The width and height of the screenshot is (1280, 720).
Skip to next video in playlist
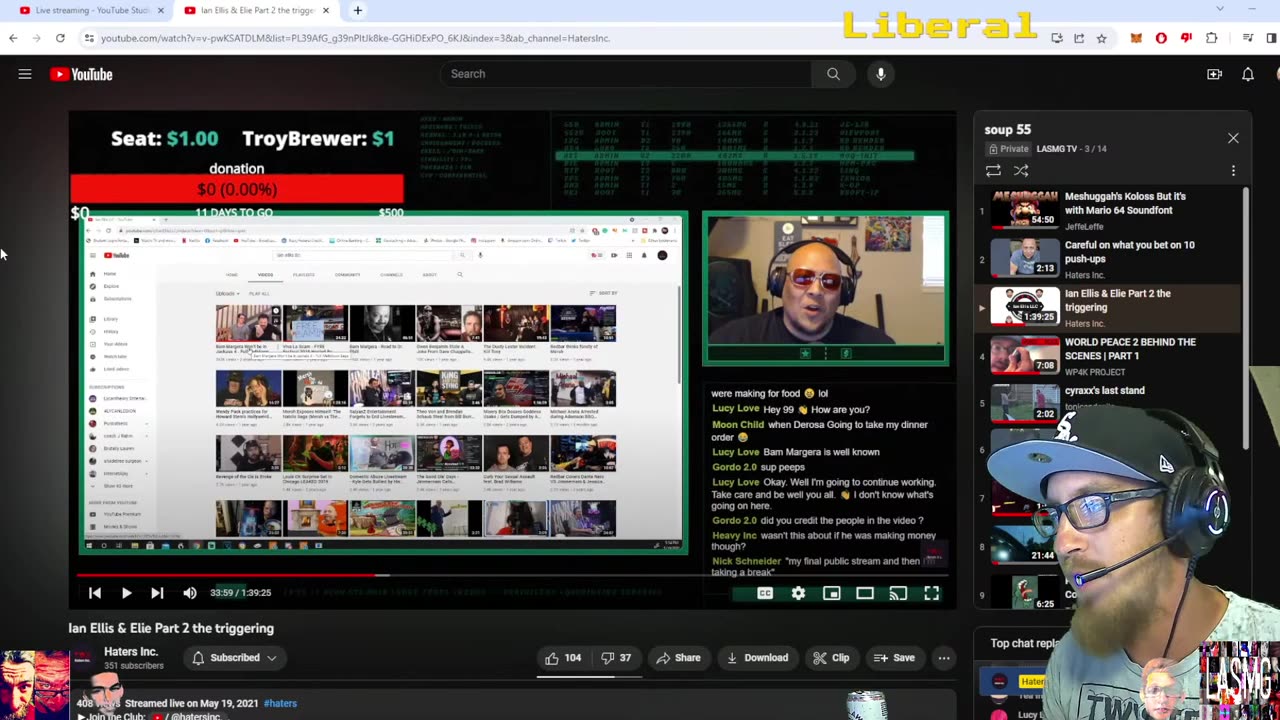[157, 593]
